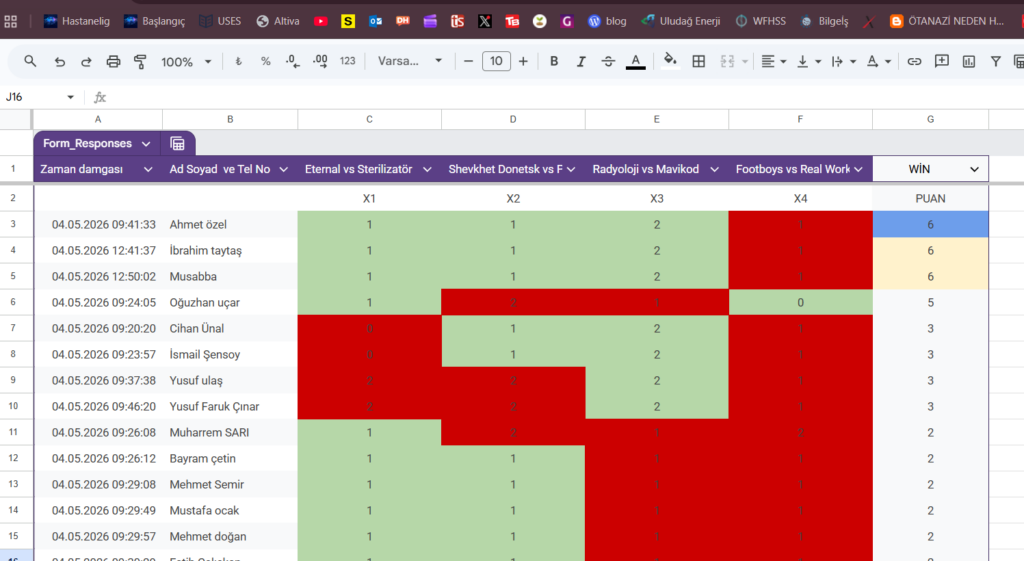
Task: Open the Form_Responses table menu
Action: coord(146,144)
